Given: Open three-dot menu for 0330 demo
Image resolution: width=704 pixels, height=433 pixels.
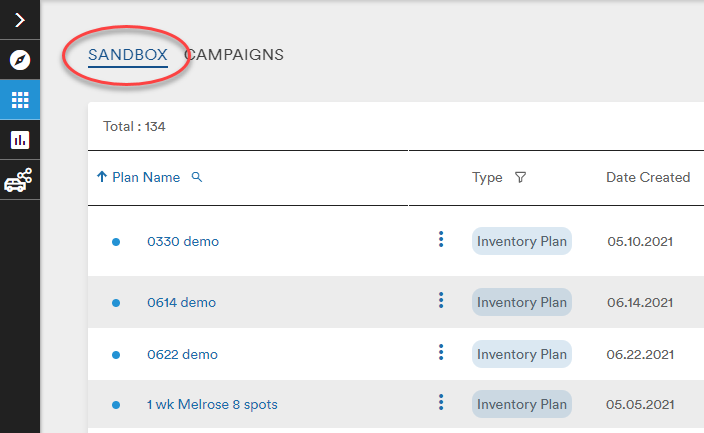Looking at the screenshot, I should tap(441, 239).
